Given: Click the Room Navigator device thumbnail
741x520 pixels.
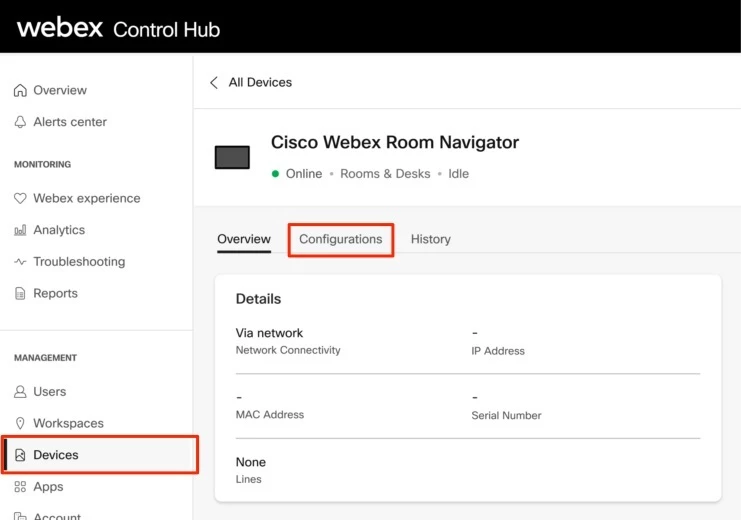Looking at the screenshot, I should coord(232,157).
